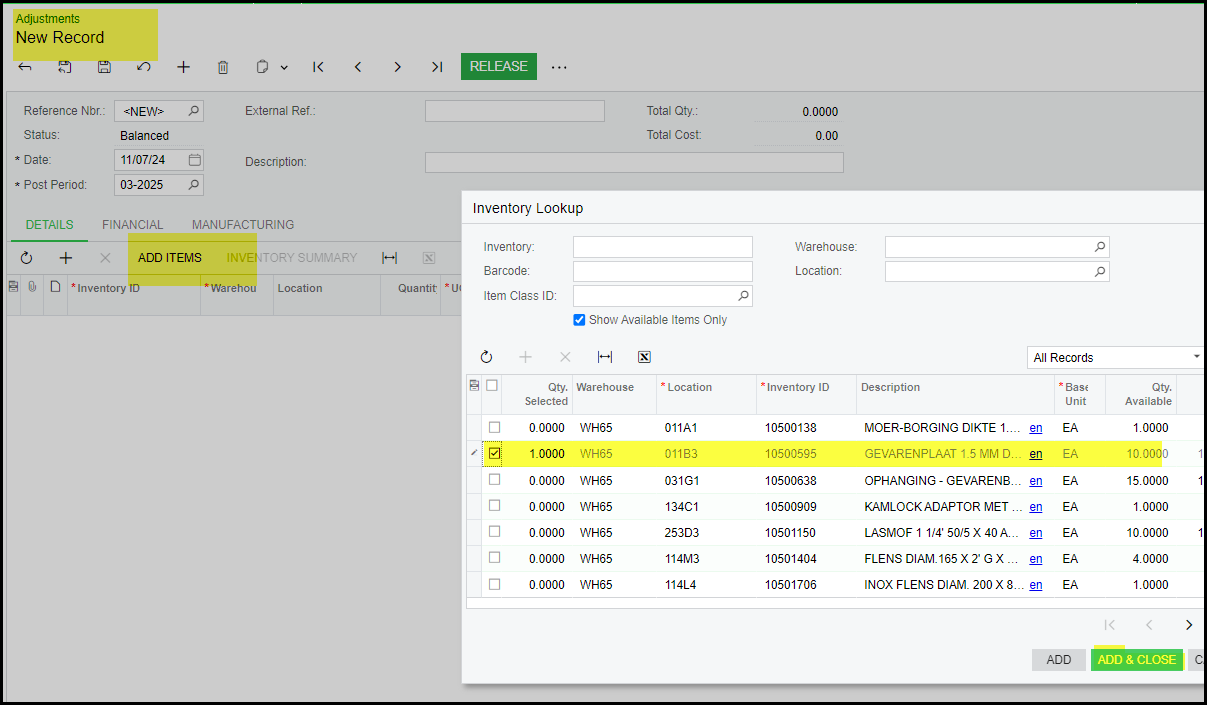The image size is (1207, 705).
Task: Uncheck Show Available Items Only
Action: [x=579, y=320]
